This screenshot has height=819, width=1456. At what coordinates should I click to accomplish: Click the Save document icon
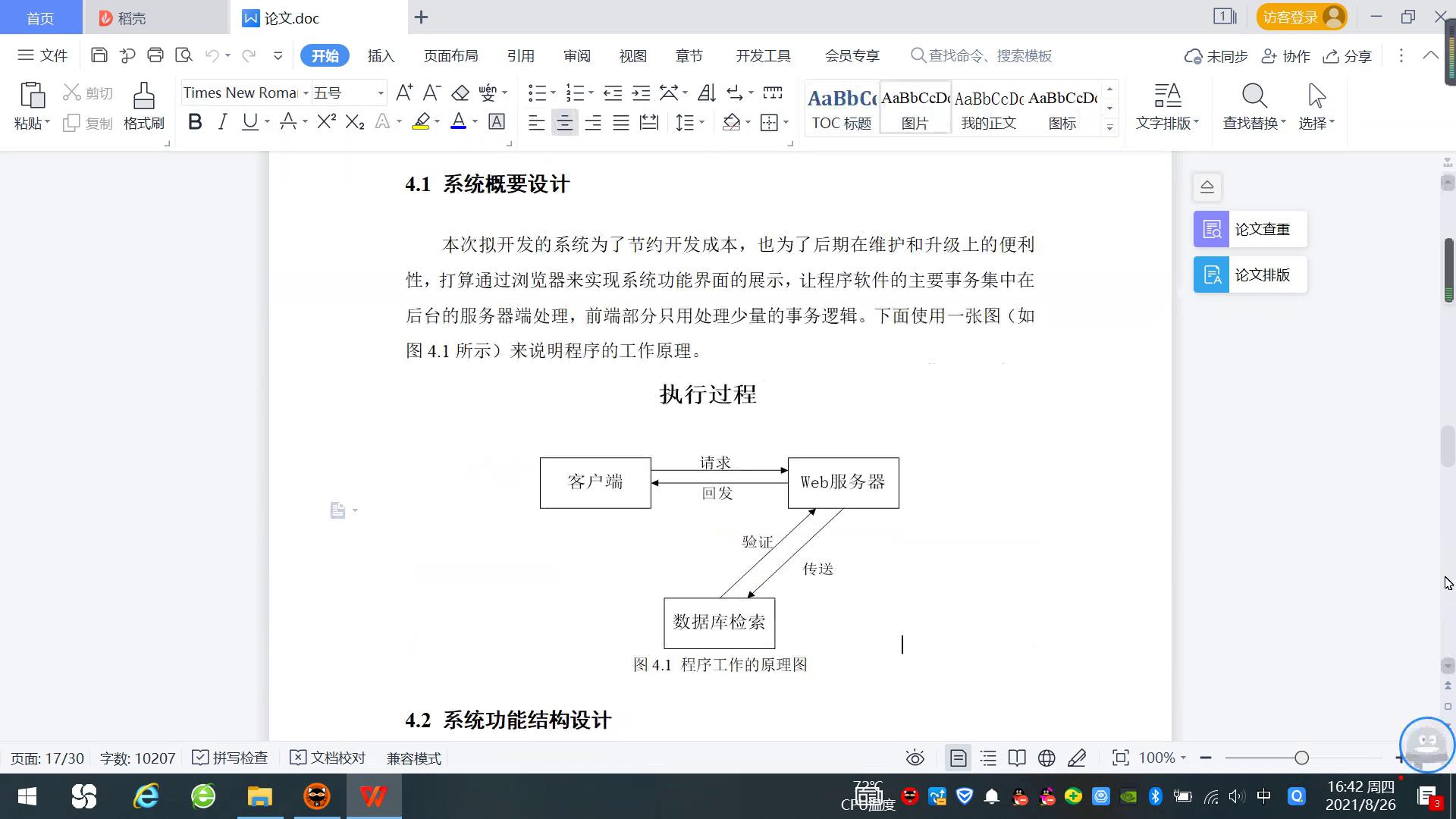point(99,55)
